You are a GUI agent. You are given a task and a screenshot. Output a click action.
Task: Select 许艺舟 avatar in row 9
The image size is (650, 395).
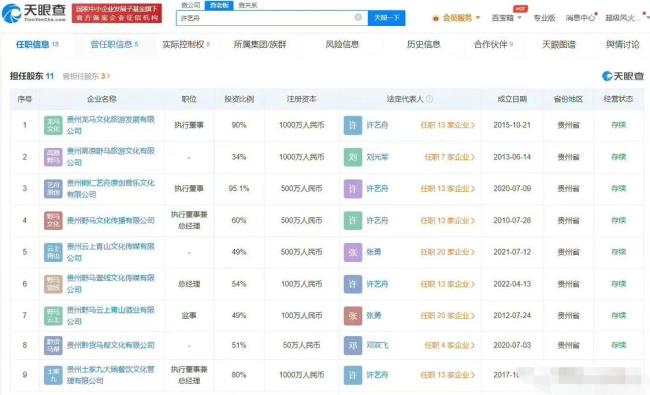(353, 375)
